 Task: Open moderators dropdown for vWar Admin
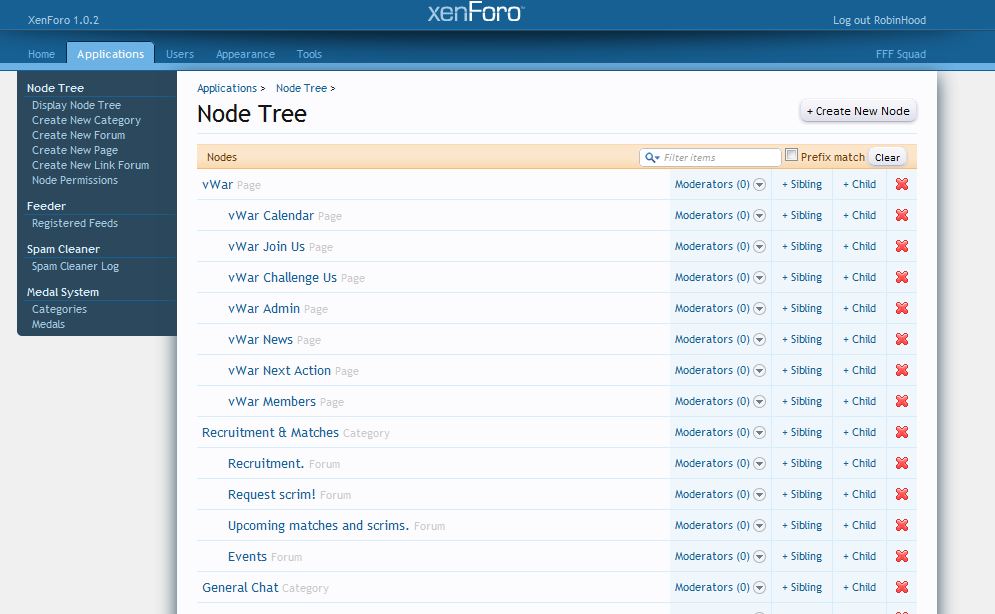(760, 309)
